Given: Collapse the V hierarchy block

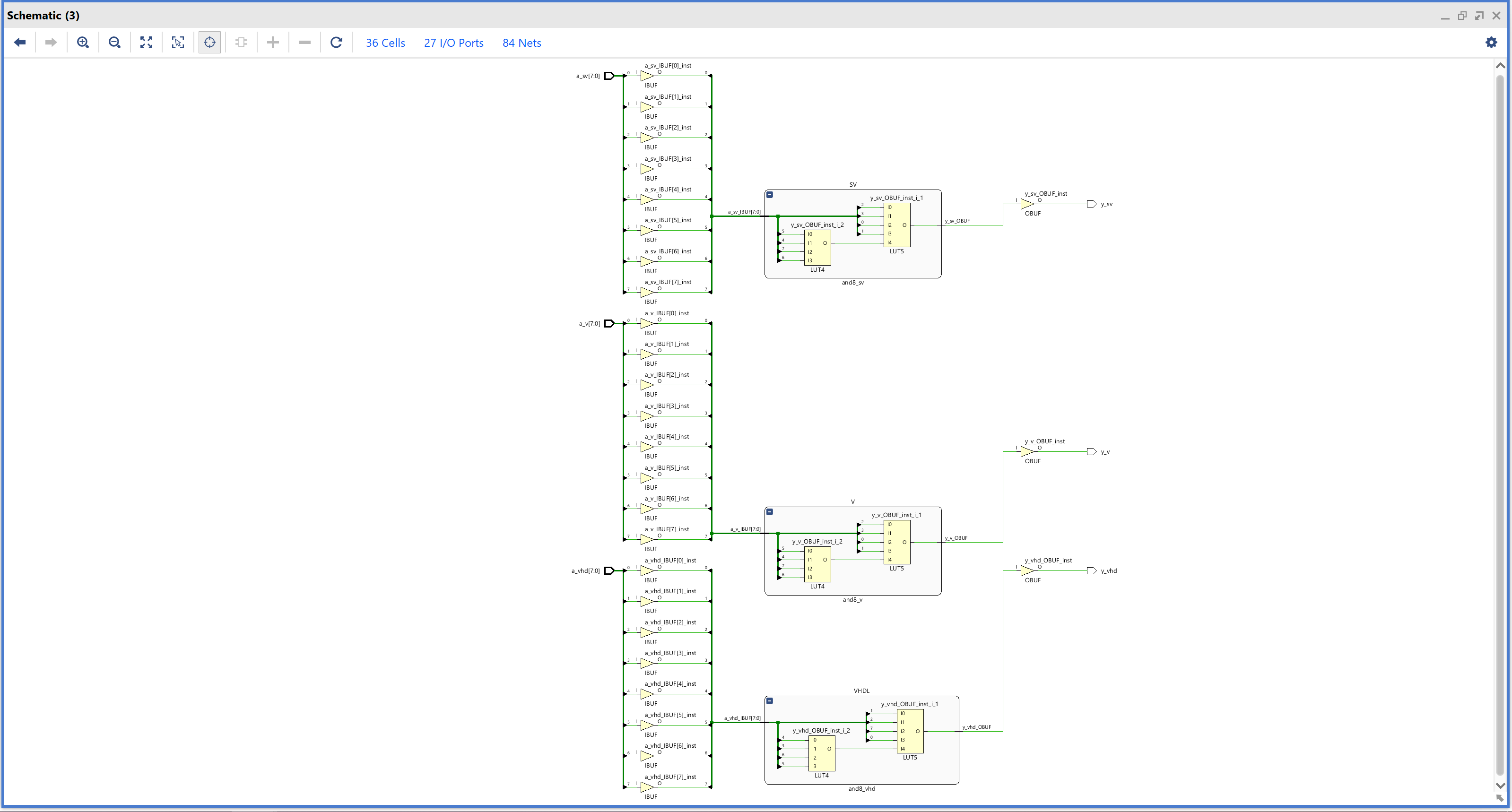Looking at the screenshot, I should [x=770, y=511].
